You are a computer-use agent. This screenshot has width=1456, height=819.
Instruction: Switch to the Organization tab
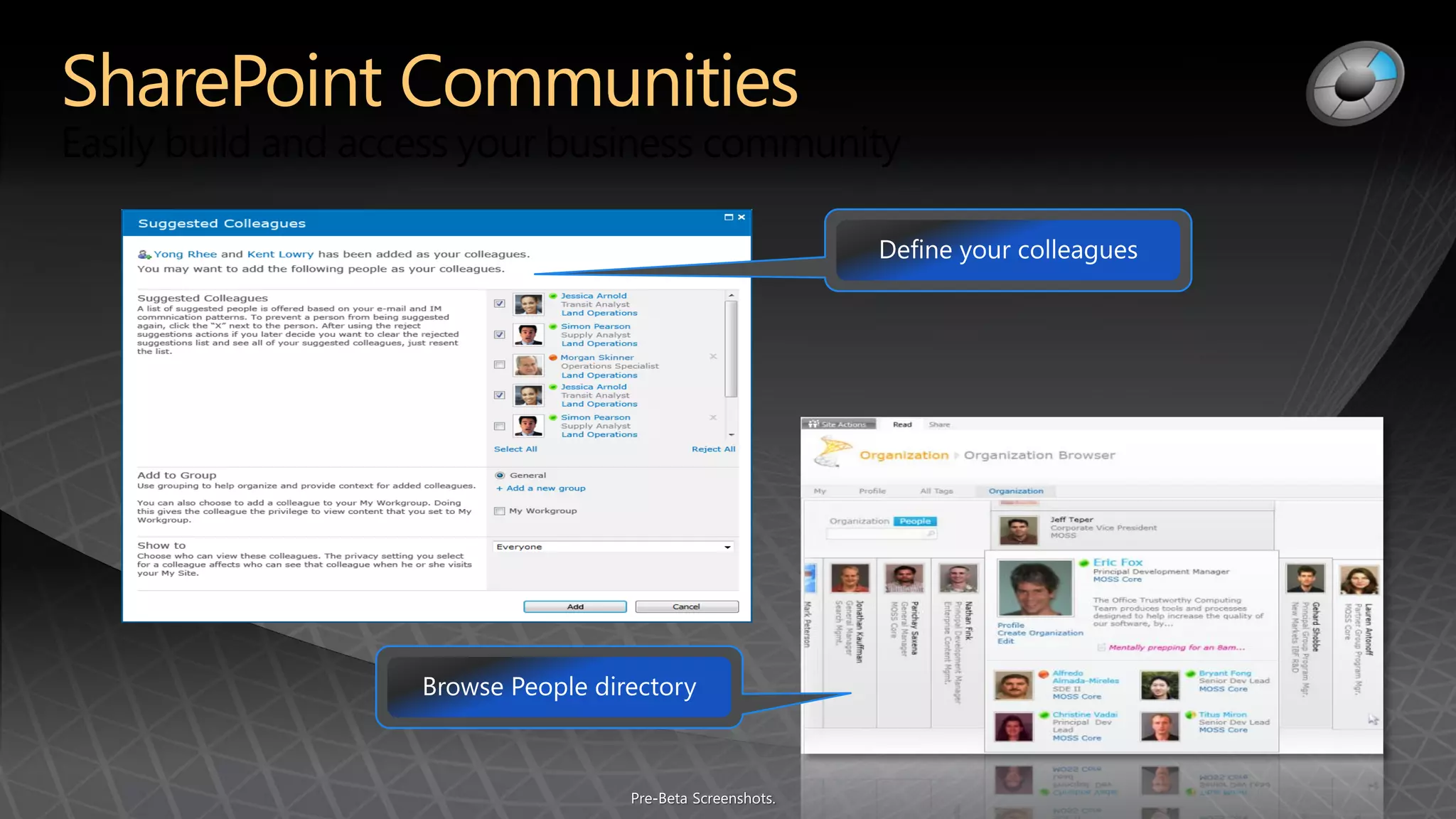coord(1016,491)
